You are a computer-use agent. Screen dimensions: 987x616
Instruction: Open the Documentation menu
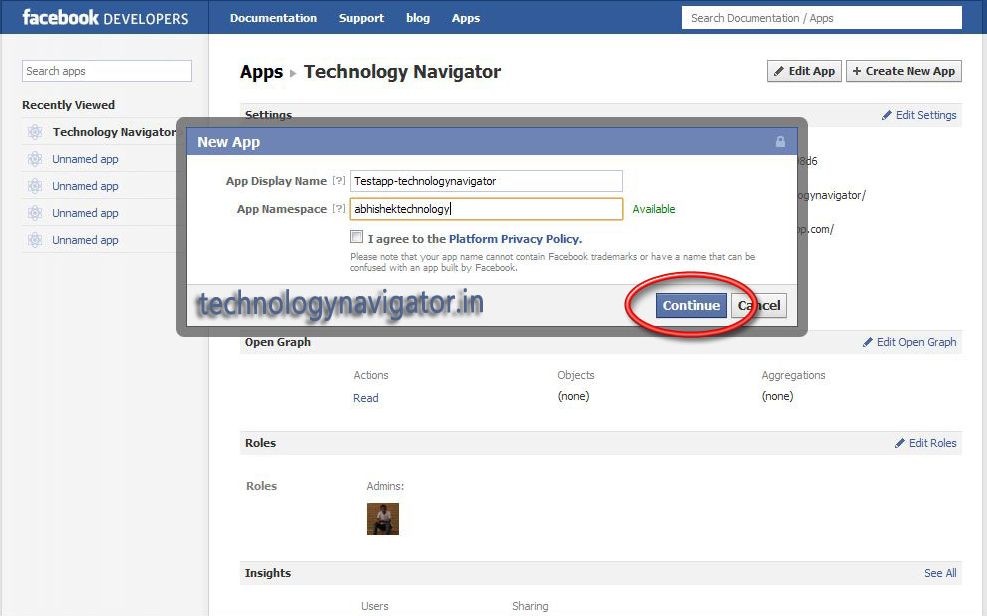click(273, 18)
